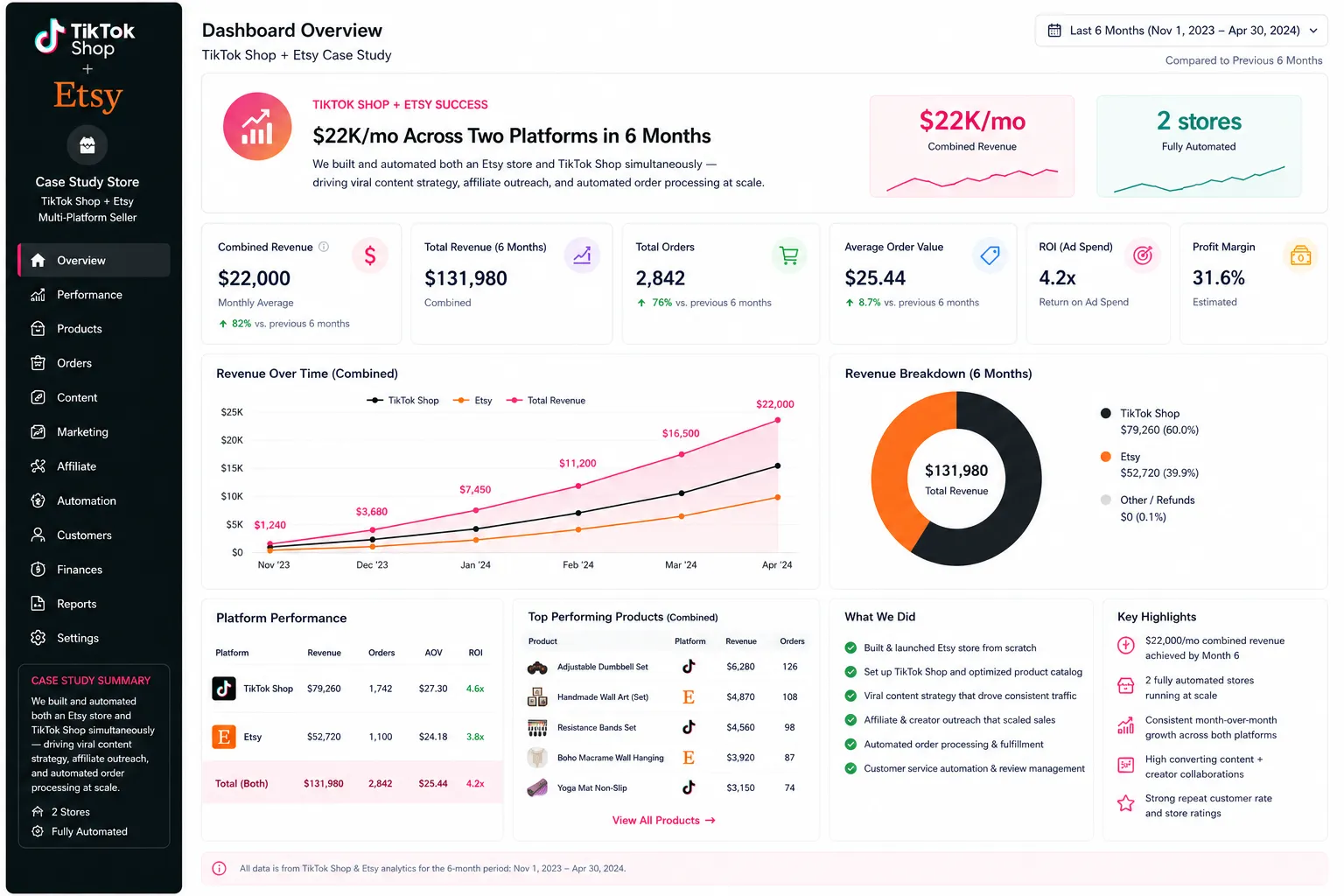Click the gray Other / Refunds swatch
Image resolution: width=1344 pixels, height=896 pixels.
[x=1106, y=500]
